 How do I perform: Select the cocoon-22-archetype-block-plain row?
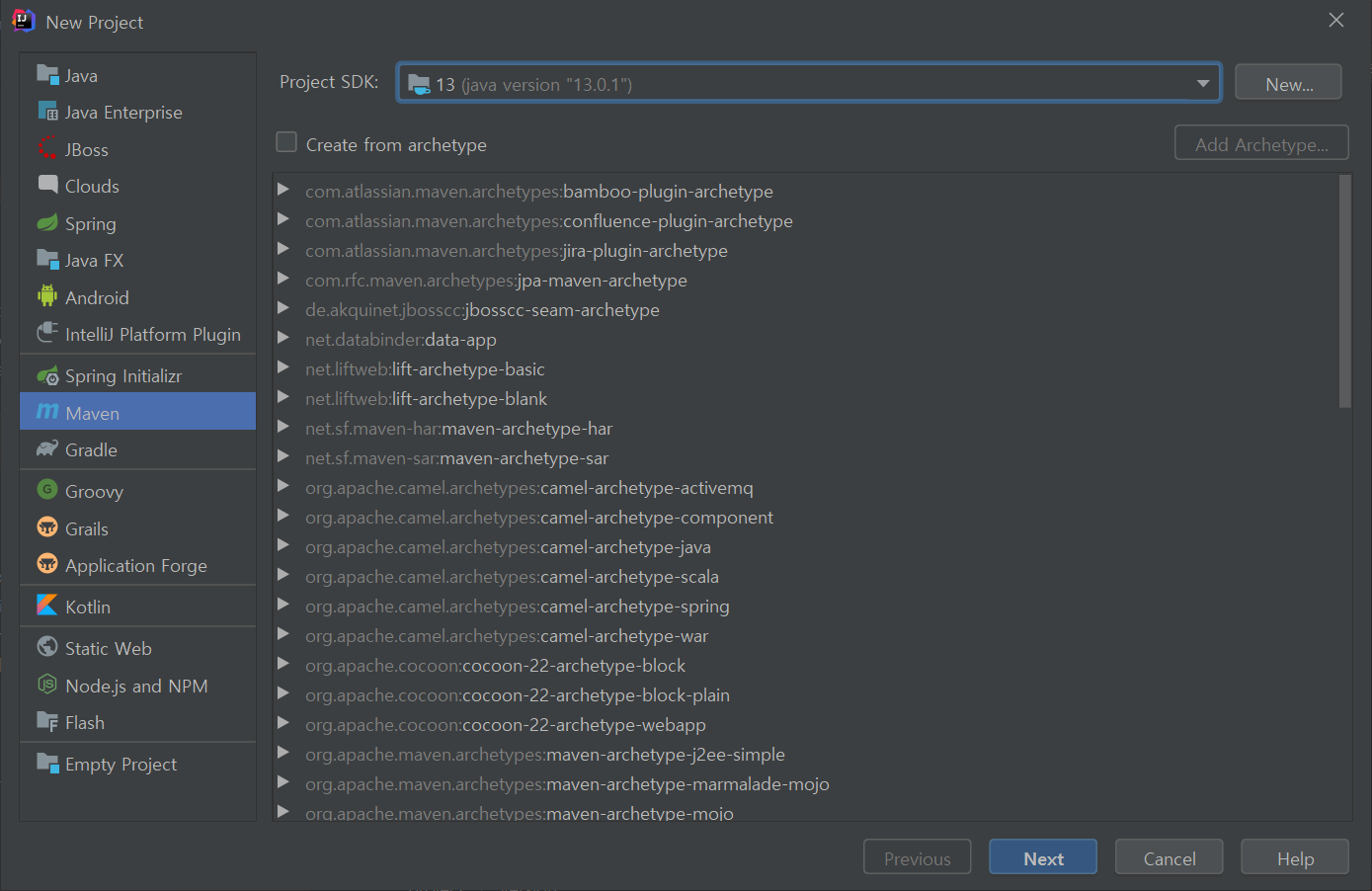click(804, 694)
